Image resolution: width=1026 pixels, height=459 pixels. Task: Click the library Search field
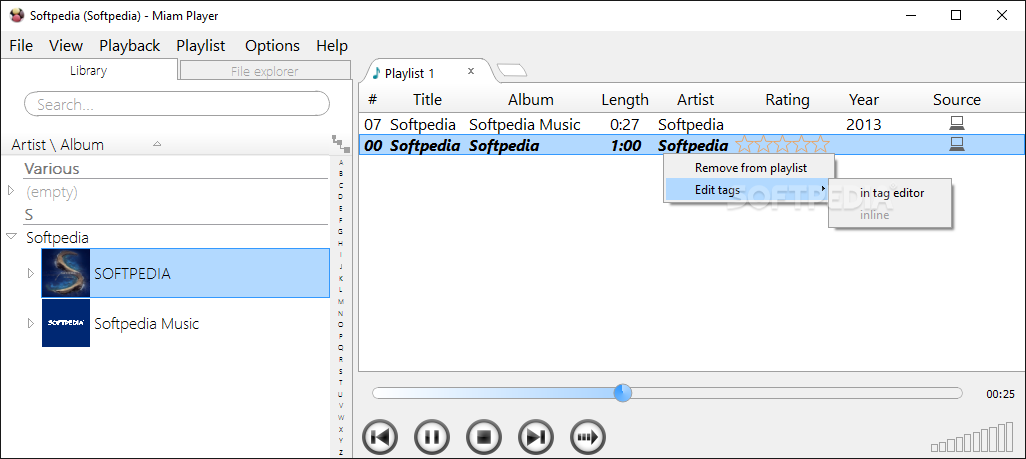click(x=177, y=104)
